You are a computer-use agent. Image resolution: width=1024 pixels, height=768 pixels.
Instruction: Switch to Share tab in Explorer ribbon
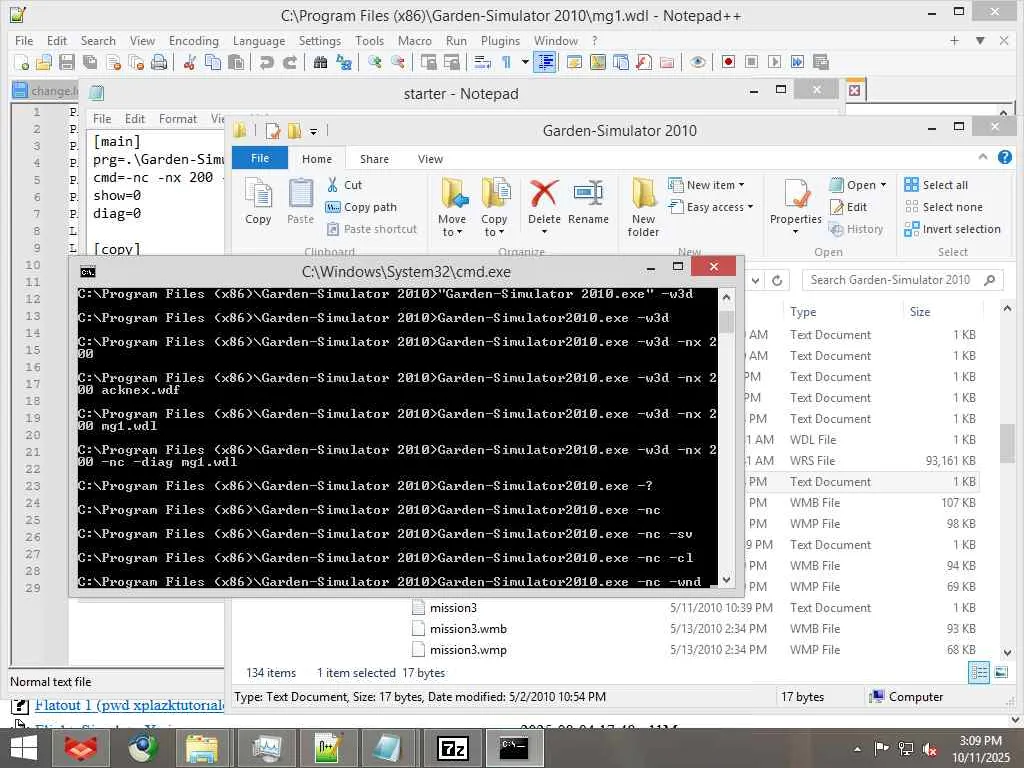(x=374, y=159)
